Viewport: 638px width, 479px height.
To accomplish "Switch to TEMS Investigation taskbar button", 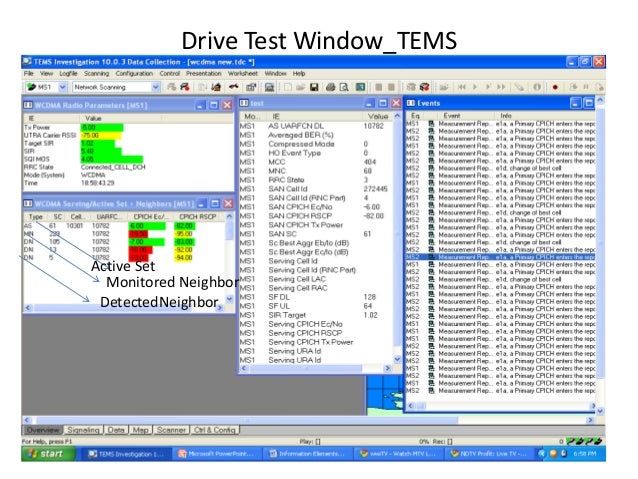I will click(126, 453).
